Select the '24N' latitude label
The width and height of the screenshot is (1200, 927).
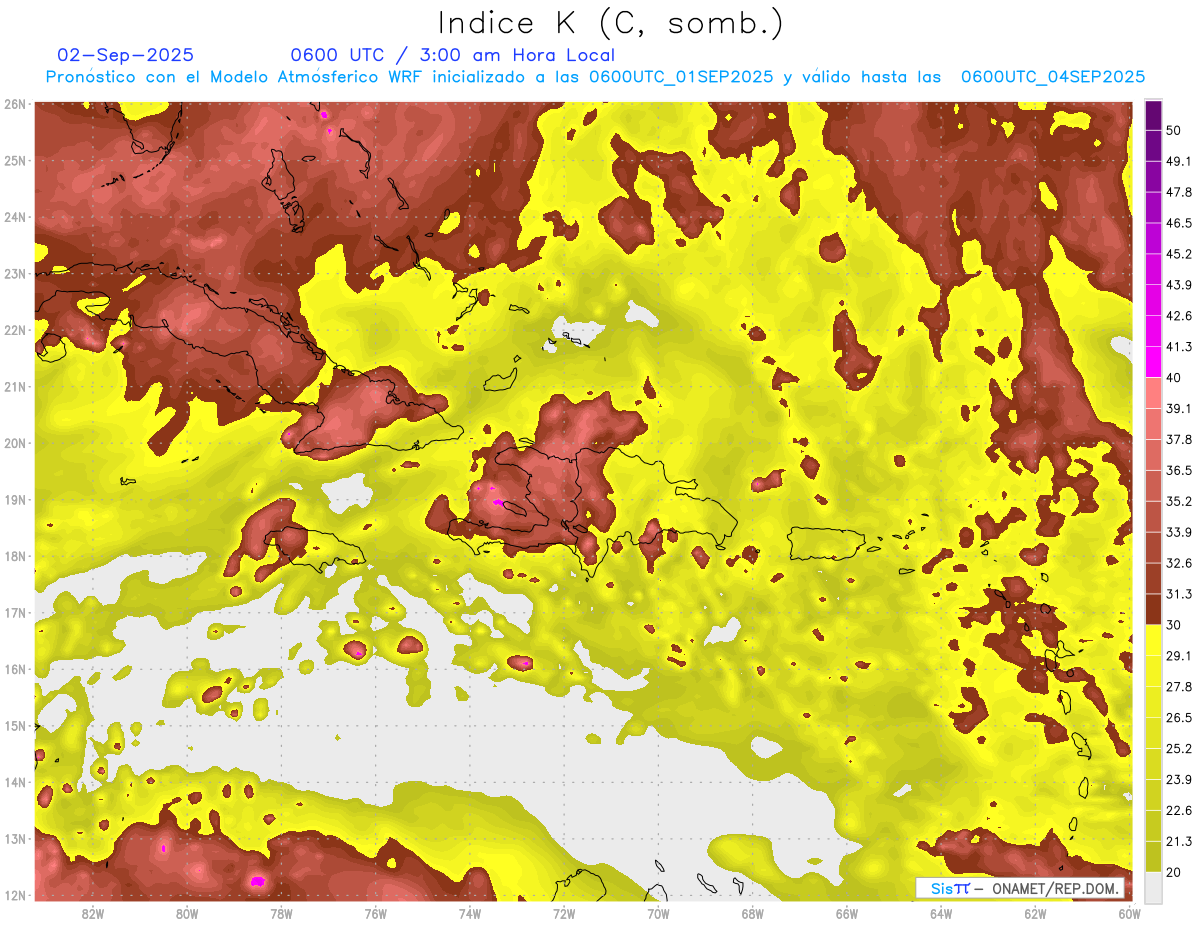click(15, 217)
